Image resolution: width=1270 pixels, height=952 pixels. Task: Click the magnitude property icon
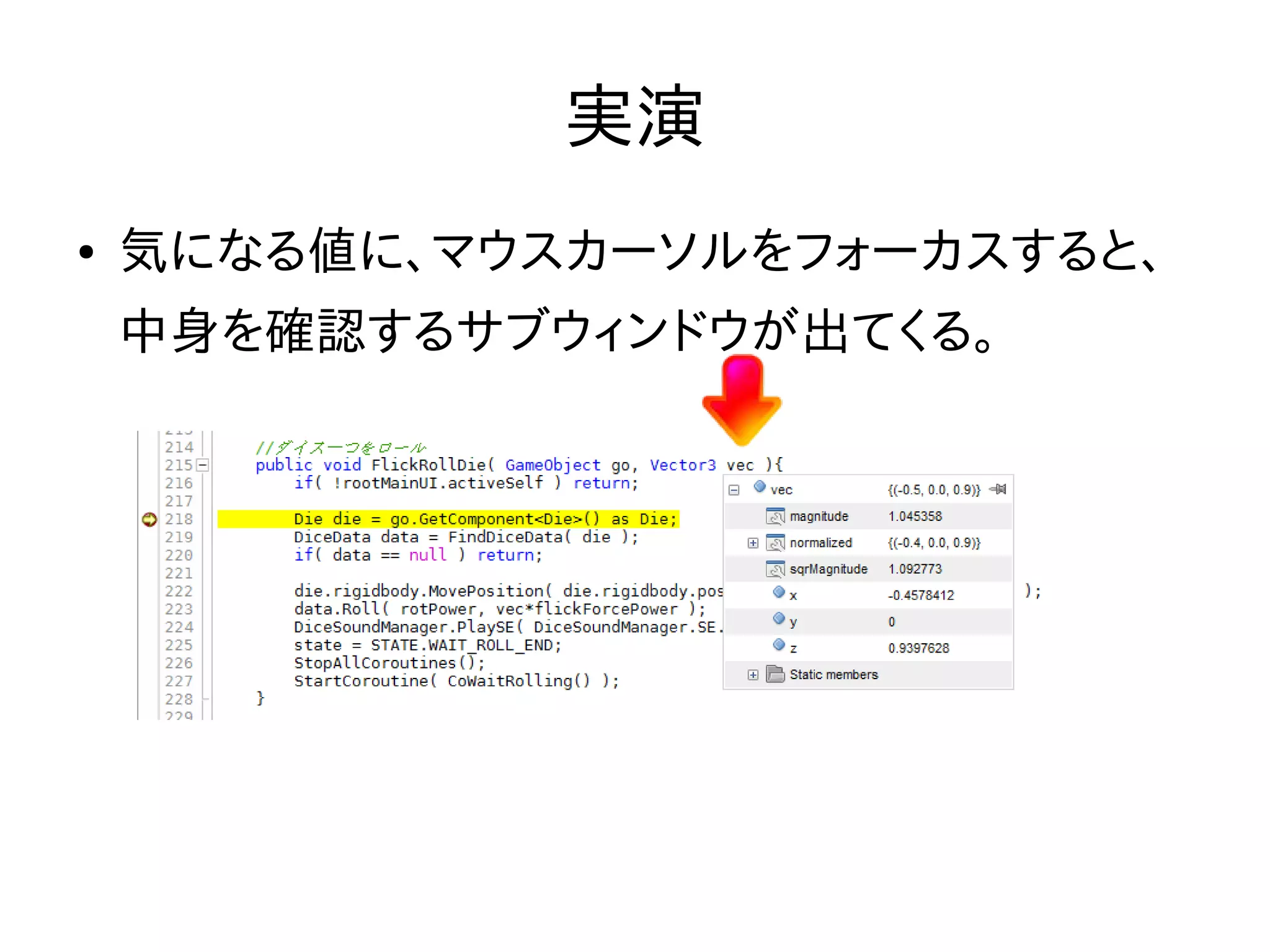[x=775, y=516]
